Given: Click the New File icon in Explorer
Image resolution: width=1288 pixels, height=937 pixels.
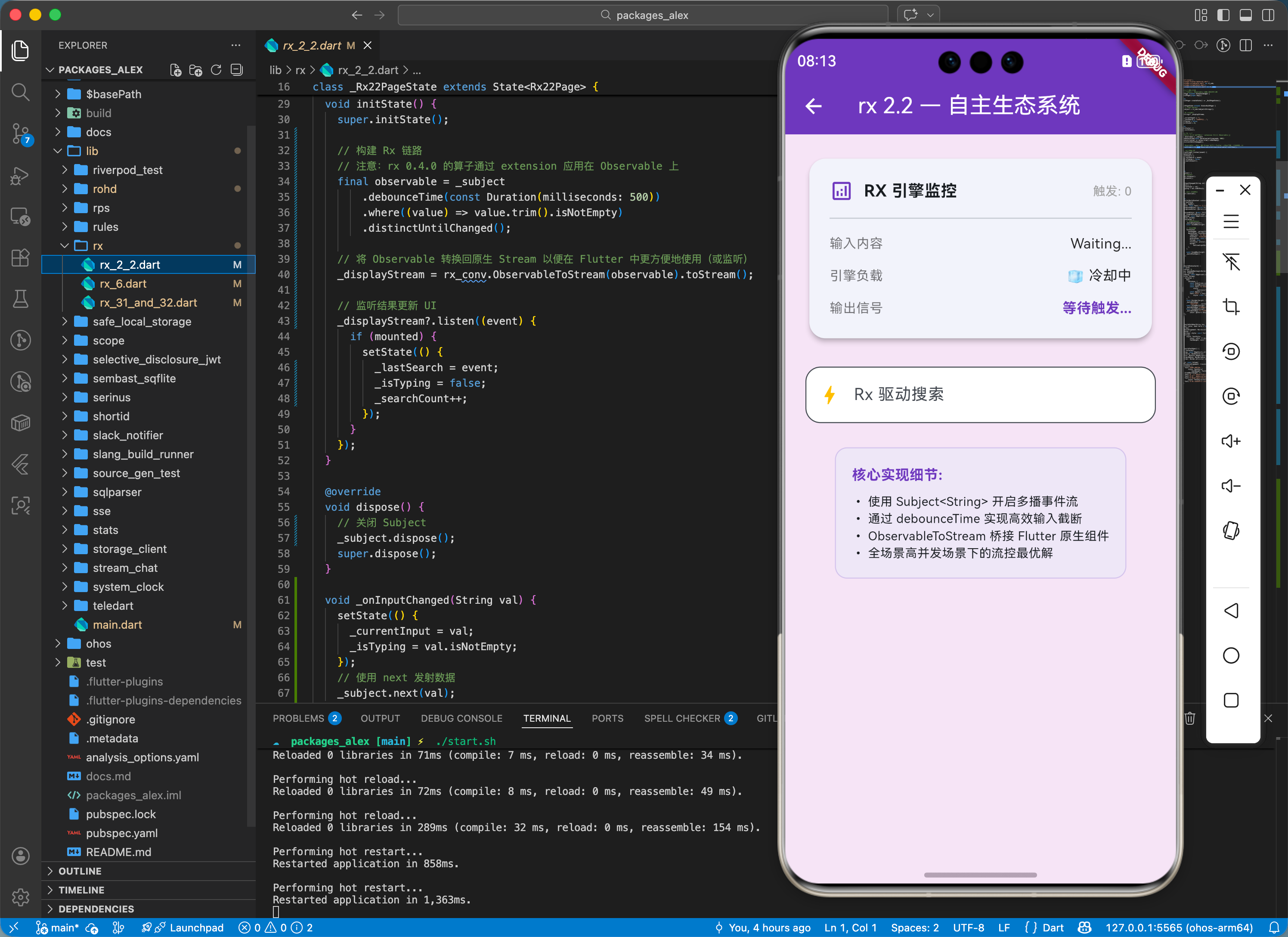Looking at the screenshot, I should coord(176,70).
